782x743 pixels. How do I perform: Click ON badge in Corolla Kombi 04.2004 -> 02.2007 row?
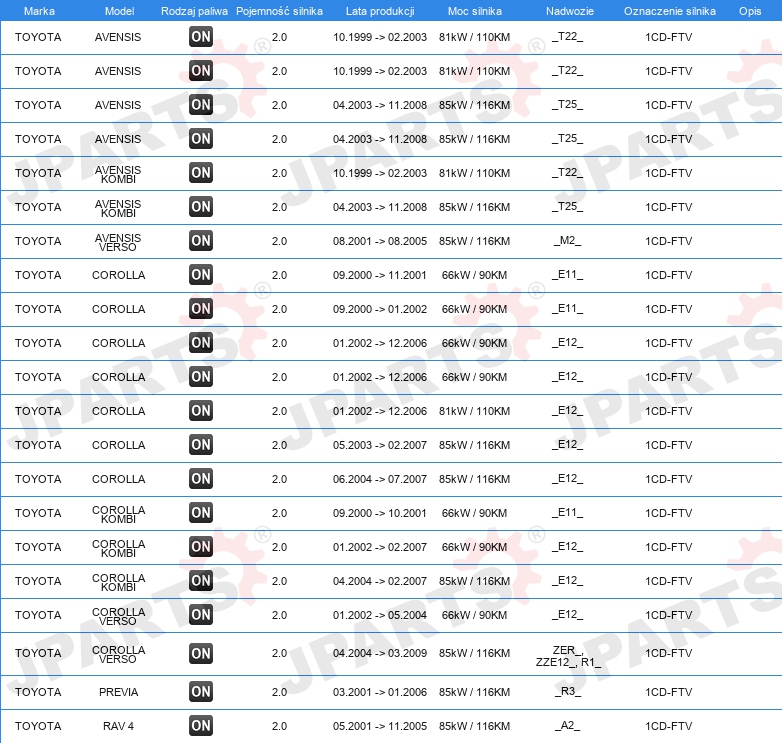point(201,580)
